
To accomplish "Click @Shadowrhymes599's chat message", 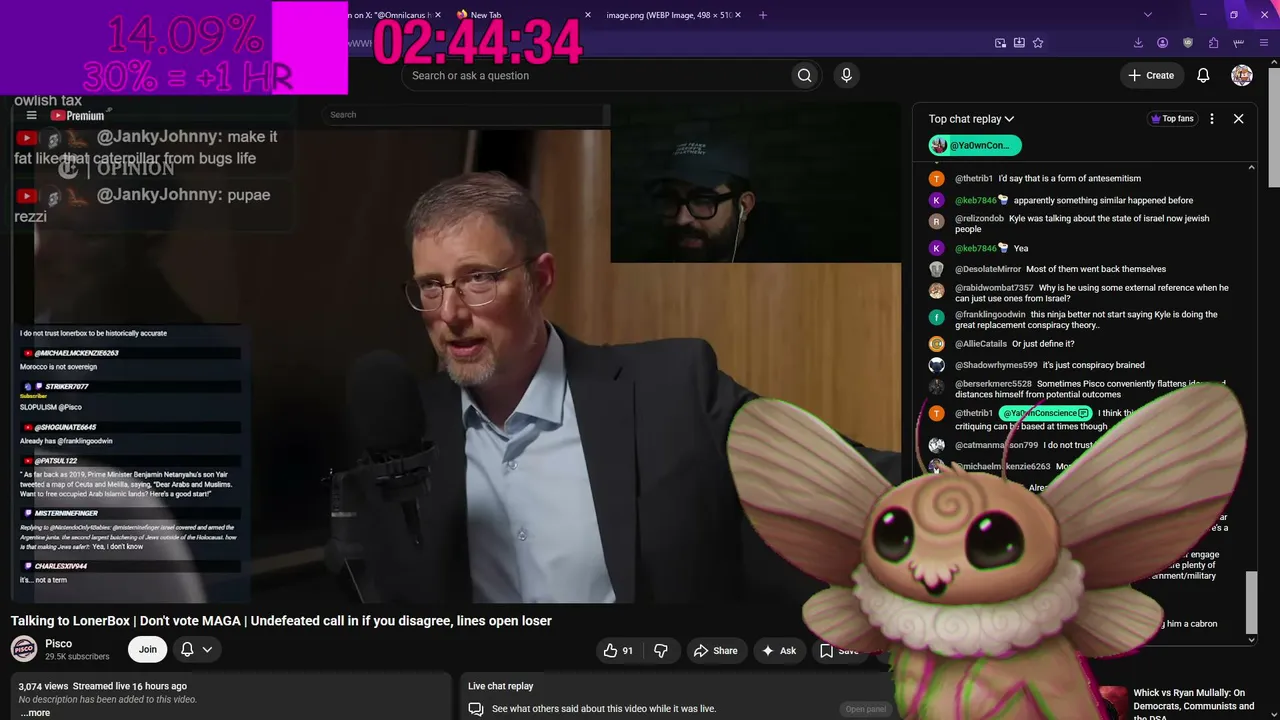I will tap(1093, 365).
